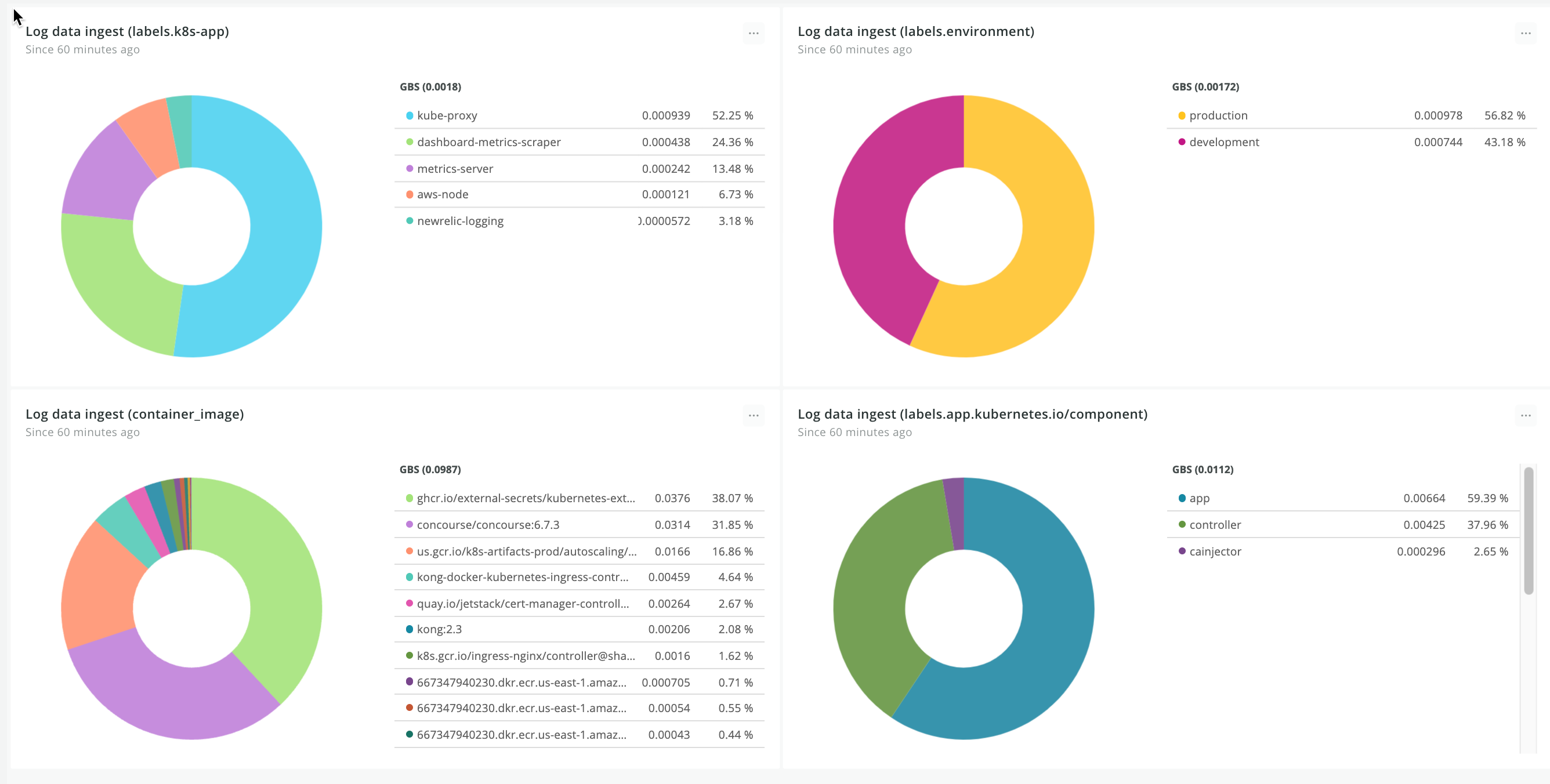This screenshot has height=784, width=1550.
Task: Click the dashboard-metrics-scraper legend row
Action: tap(488, 142)
